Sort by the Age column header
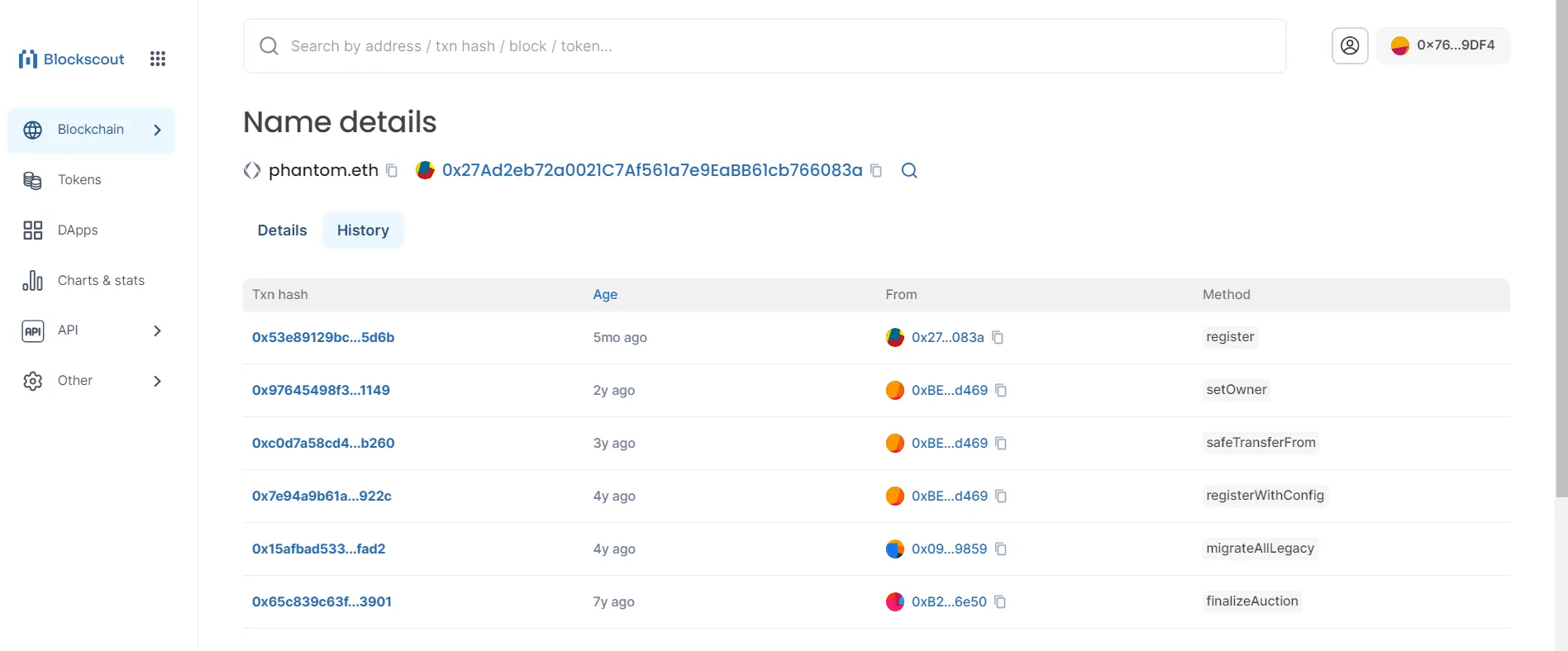The image size is (1568, 651). tap(605, 294)
